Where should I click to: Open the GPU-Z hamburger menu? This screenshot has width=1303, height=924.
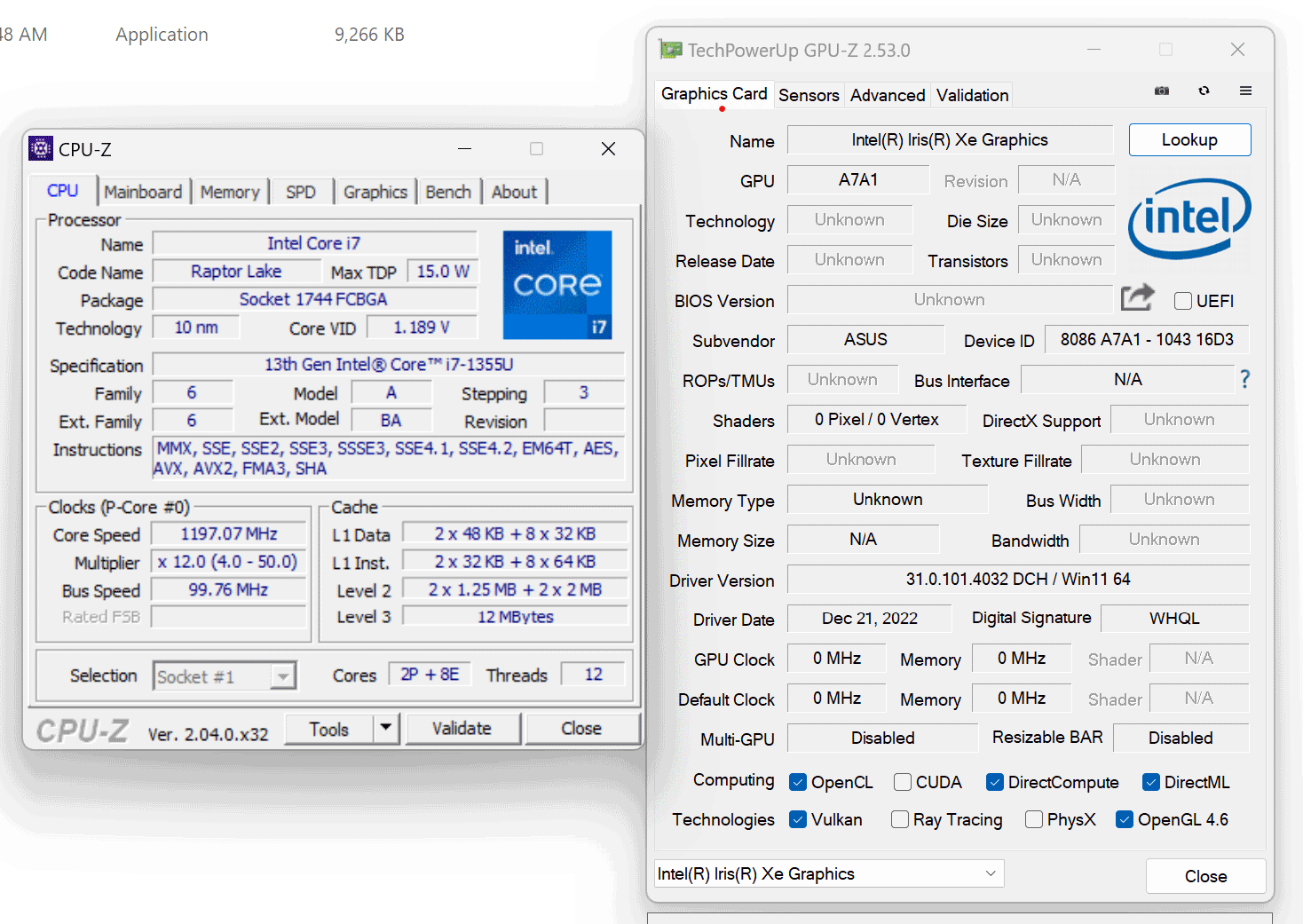point(1245,91)
